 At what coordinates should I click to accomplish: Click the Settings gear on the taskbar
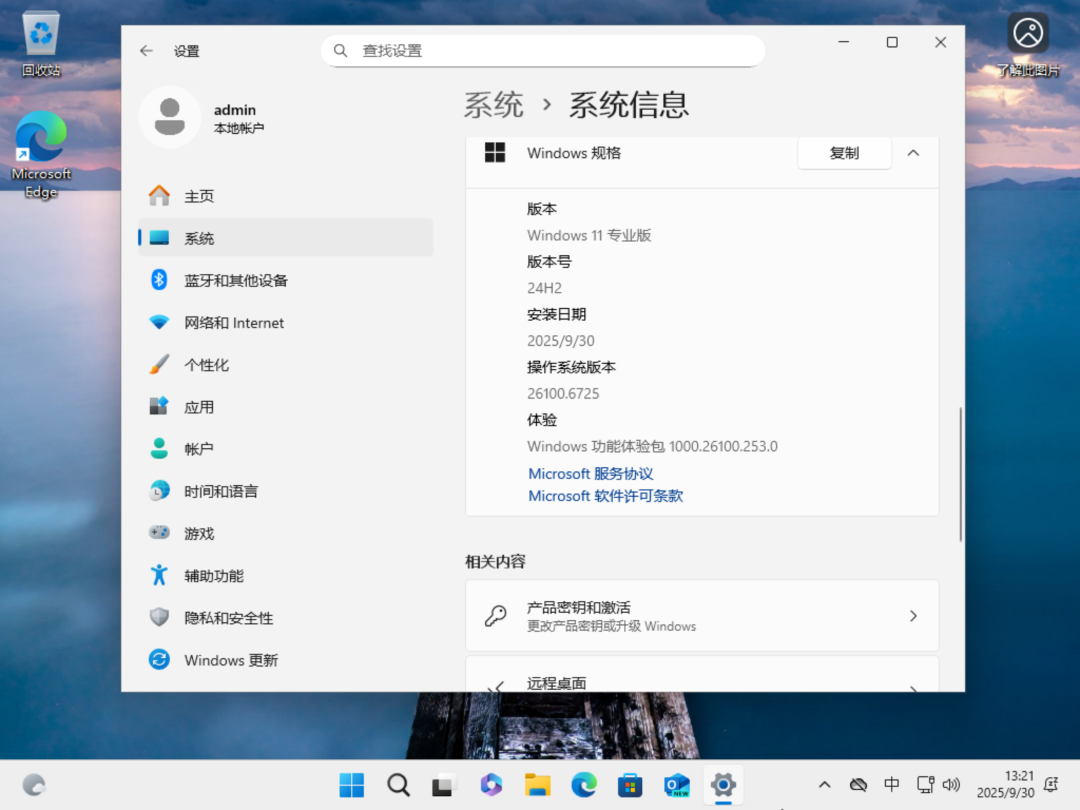tap(723, 785)
